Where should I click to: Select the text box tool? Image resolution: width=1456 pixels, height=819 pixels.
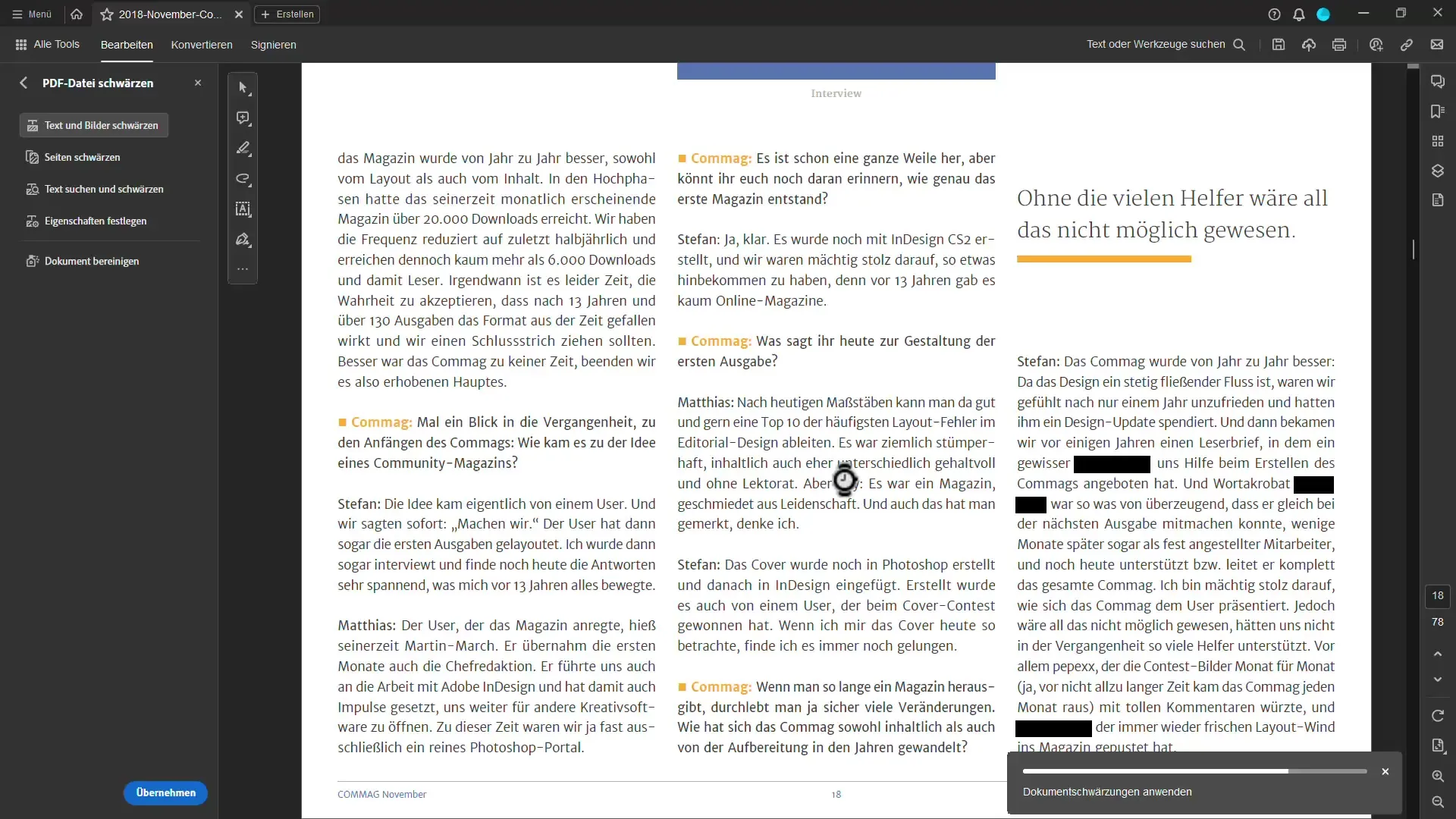243,209
